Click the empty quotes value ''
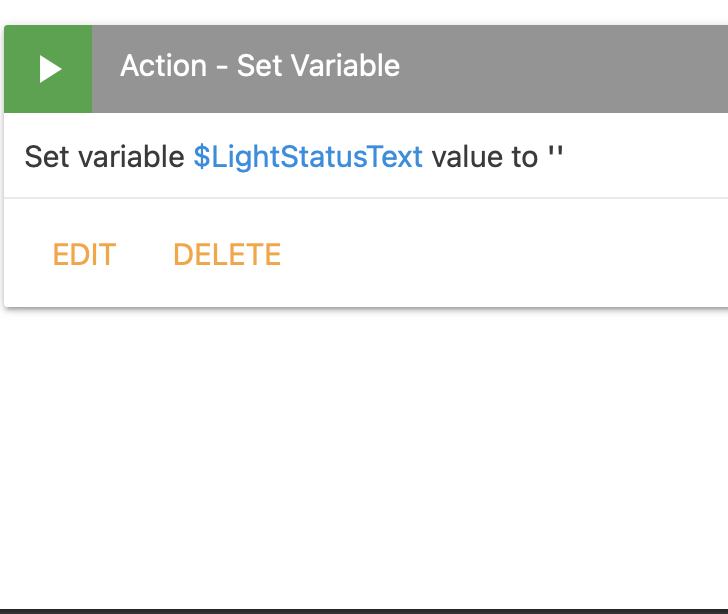Viewport: 728px width, 614px height. [556, 157]
